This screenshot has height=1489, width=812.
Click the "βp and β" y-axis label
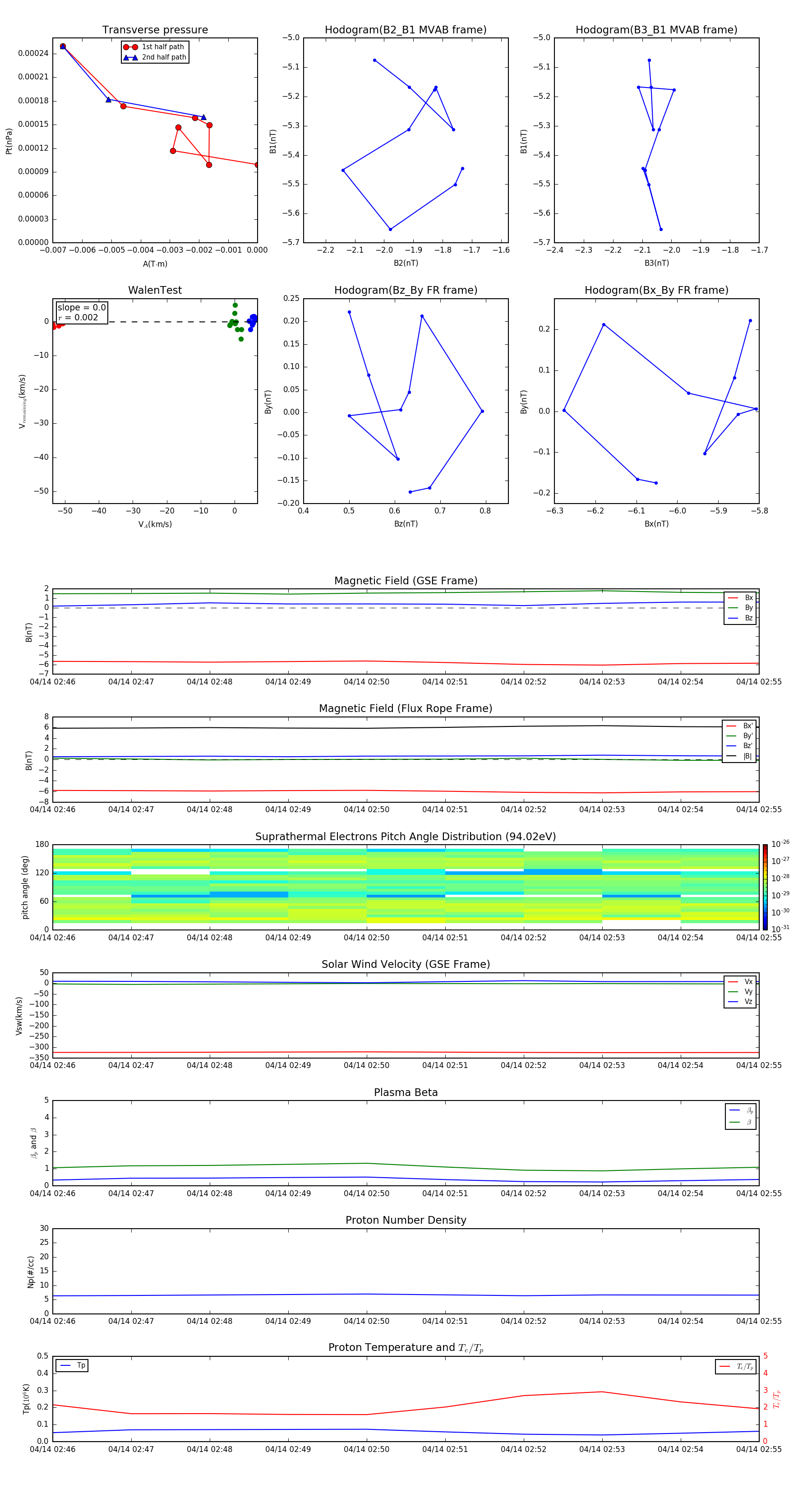click(x=33, y=1143)
